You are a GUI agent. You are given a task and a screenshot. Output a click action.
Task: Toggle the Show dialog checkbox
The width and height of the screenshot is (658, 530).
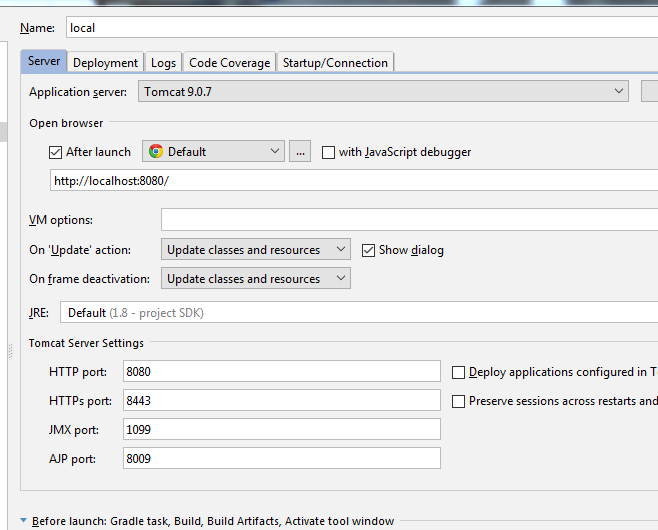click(x=368, y=250)
